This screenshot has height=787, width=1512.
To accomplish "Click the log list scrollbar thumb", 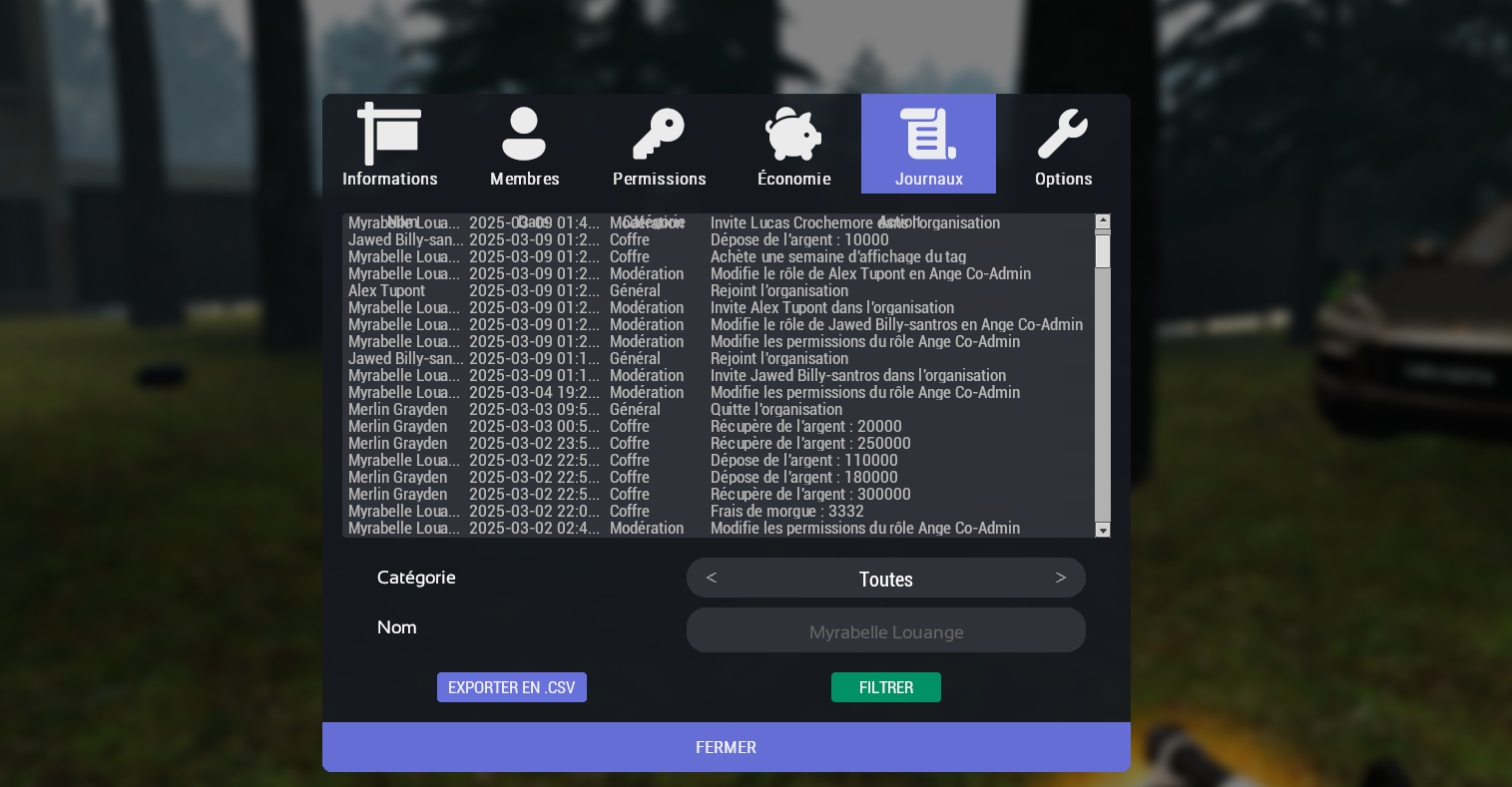I will pyautogui.click(x=1103, y=250).
